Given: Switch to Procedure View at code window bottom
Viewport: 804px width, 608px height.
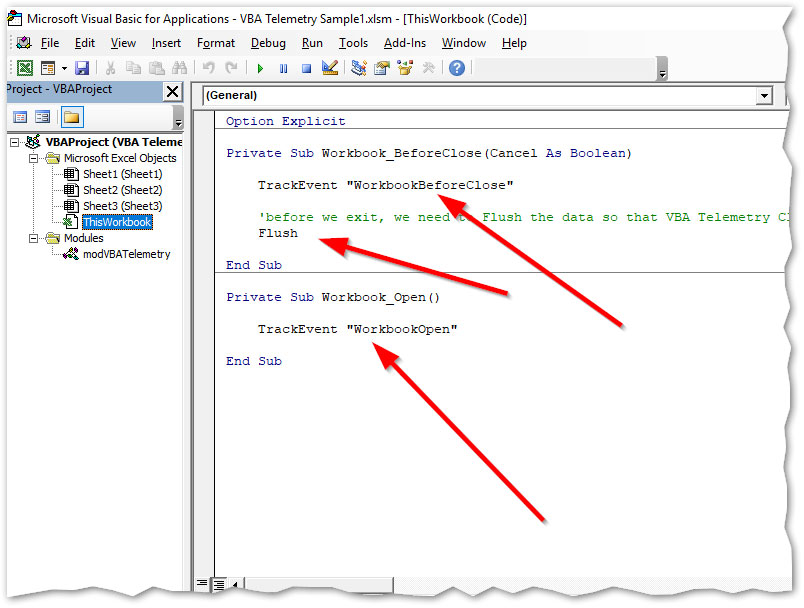Looking at the screenshot, I should click(203, 582).
